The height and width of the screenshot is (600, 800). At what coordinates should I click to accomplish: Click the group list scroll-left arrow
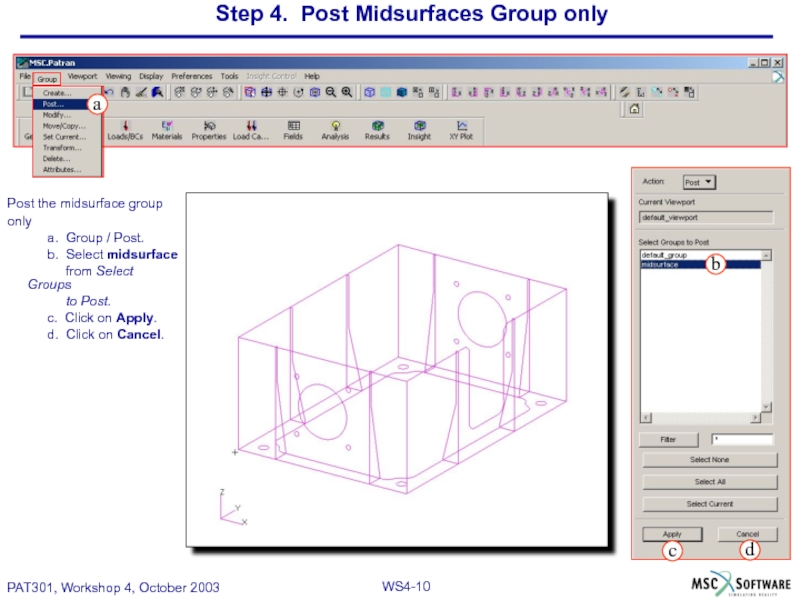point(646,418)
